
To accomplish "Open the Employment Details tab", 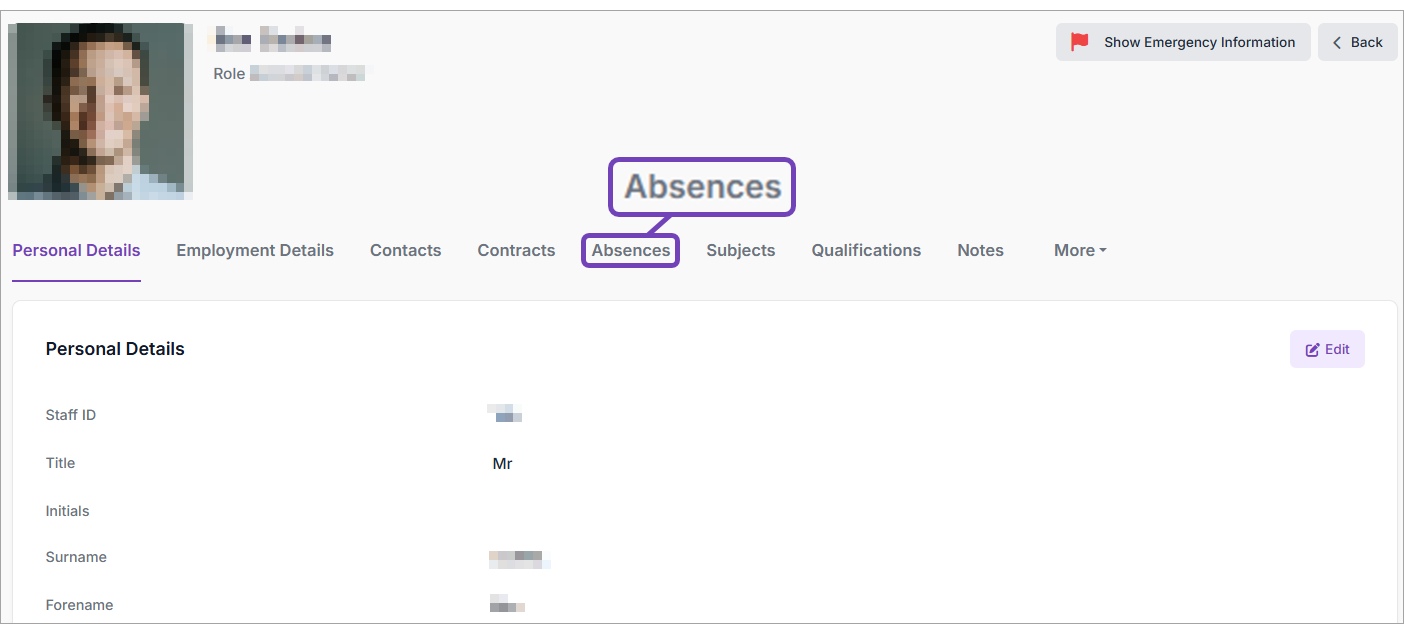I will [255, 250].
